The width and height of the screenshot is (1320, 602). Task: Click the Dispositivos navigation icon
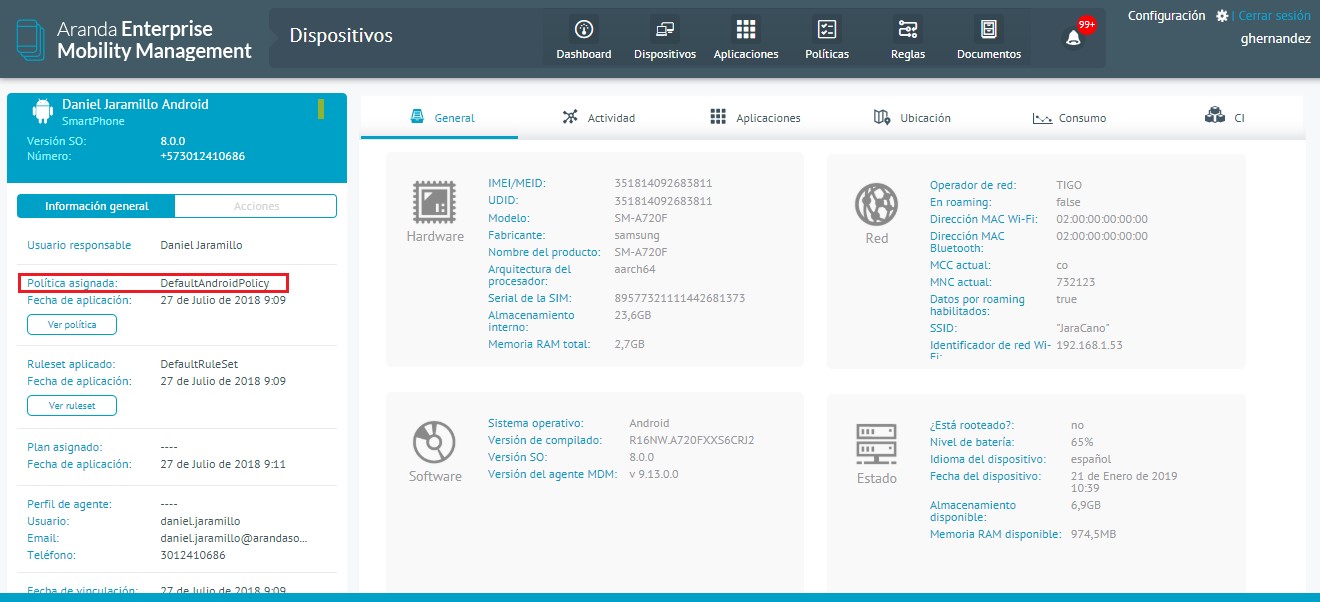tap(664, 30)
